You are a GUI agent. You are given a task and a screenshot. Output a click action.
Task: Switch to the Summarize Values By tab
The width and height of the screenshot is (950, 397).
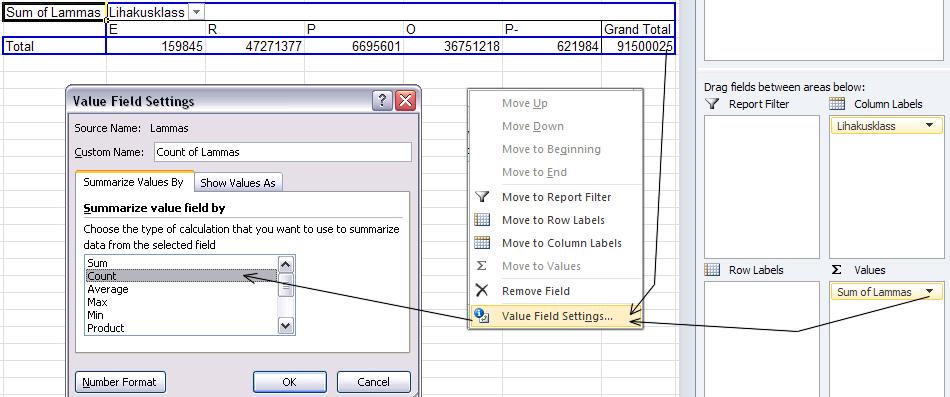(133, 182)
